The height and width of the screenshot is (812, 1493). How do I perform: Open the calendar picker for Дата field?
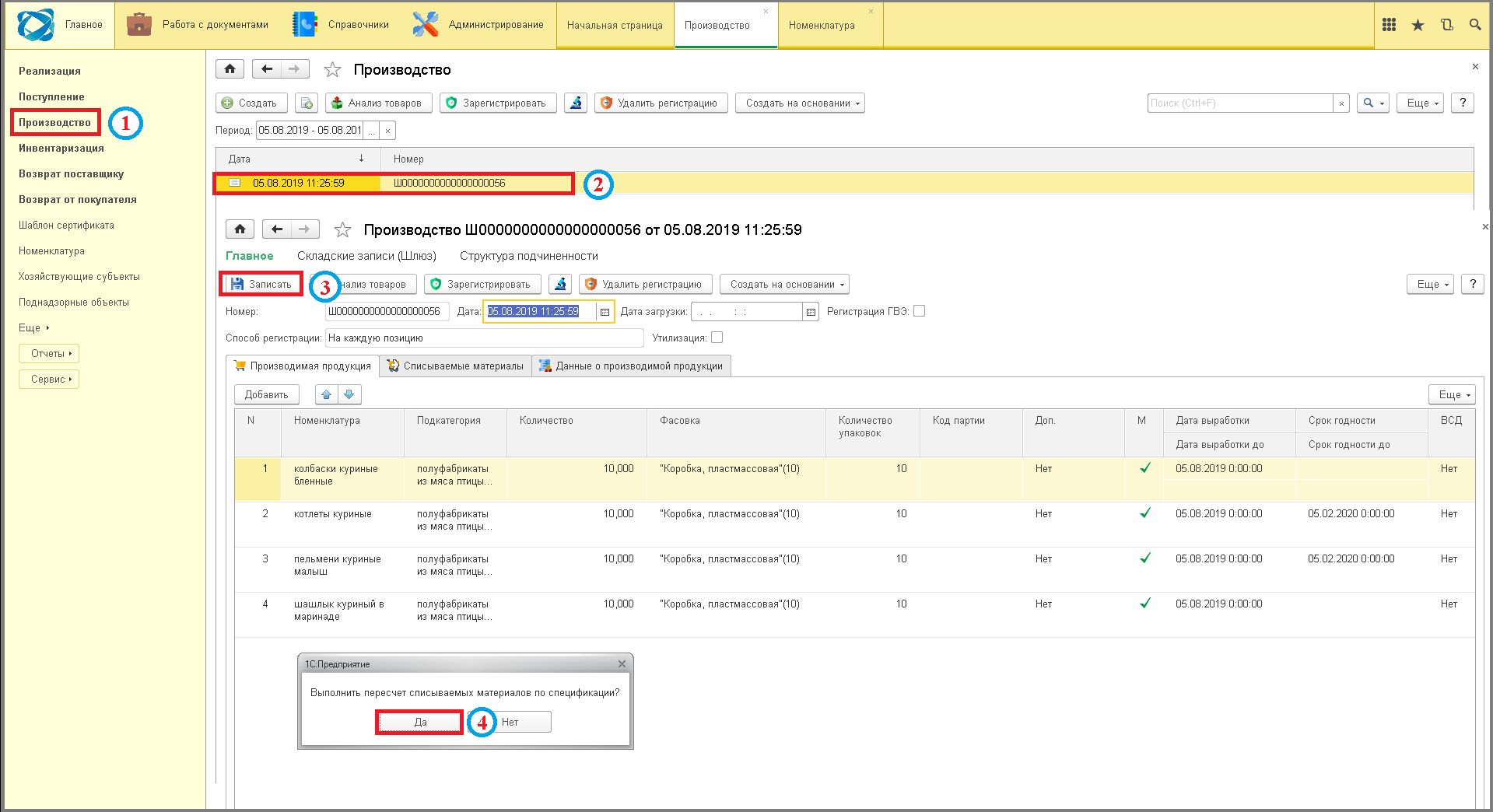pyautogui.click(x=605, y=311)
